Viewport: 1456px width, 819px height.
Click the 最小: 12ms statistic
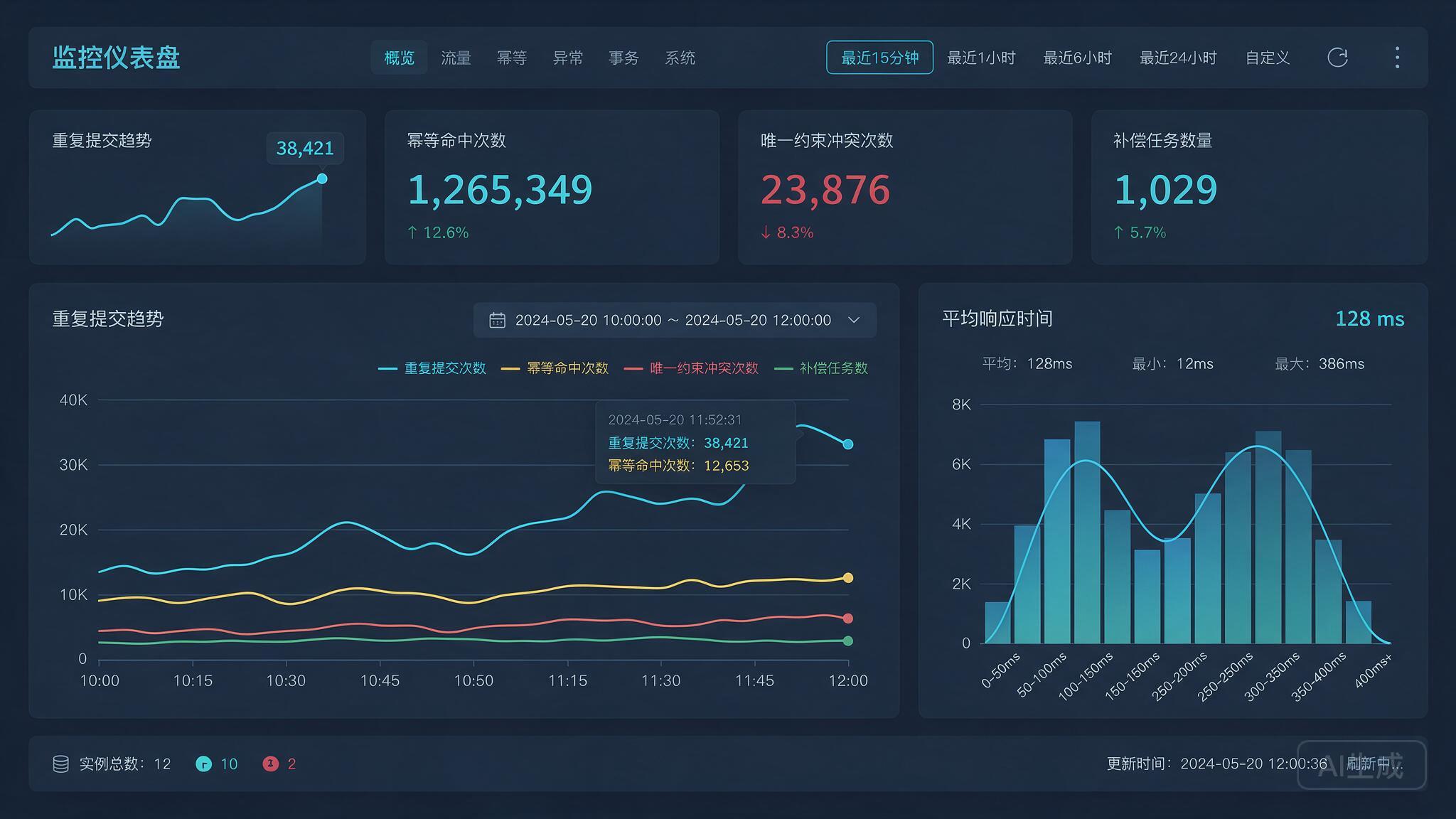tap(1173, 364)
